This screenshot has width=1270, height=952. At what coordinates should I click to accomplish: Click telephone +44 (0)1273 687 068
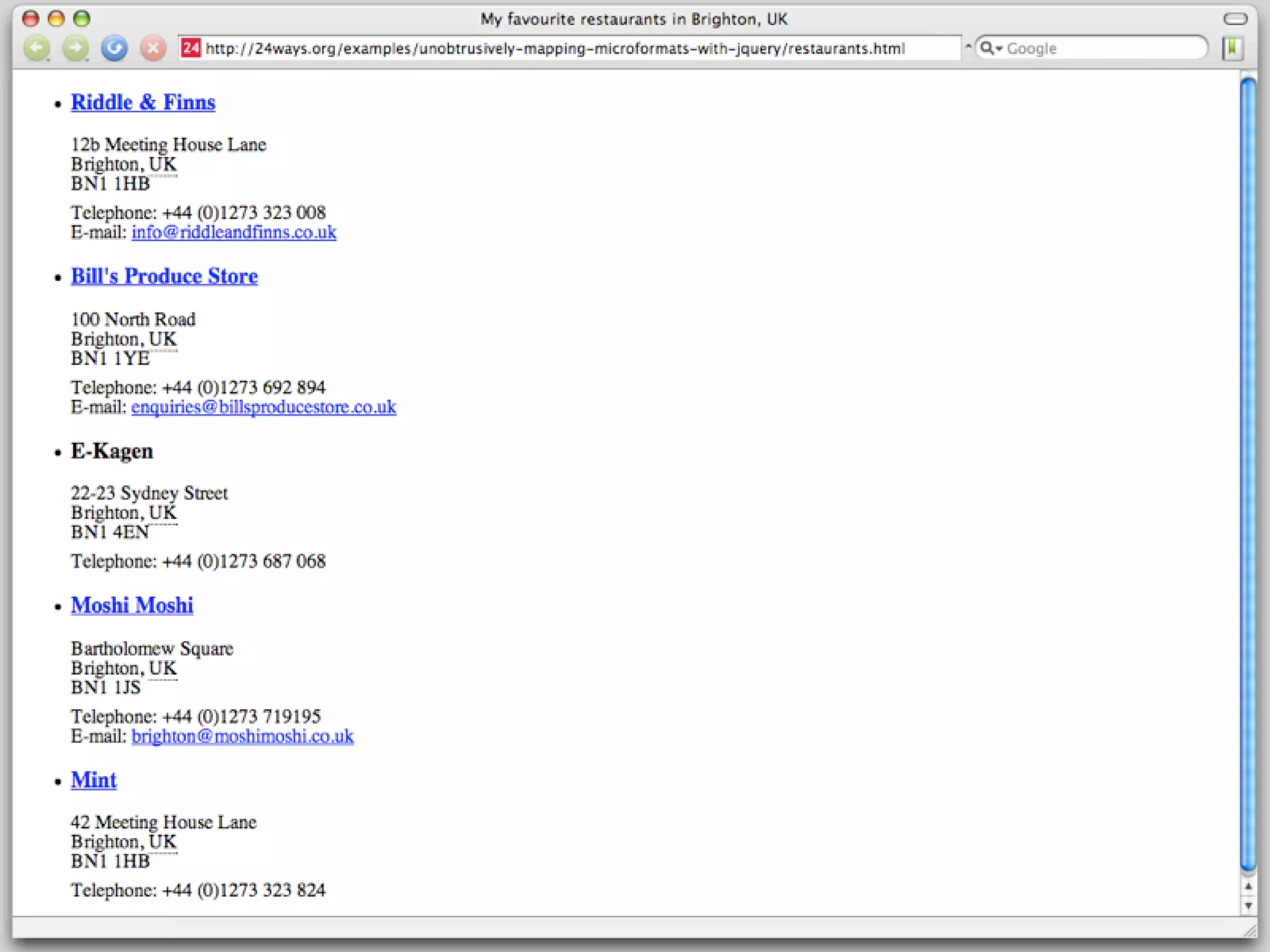pos(244,562)
